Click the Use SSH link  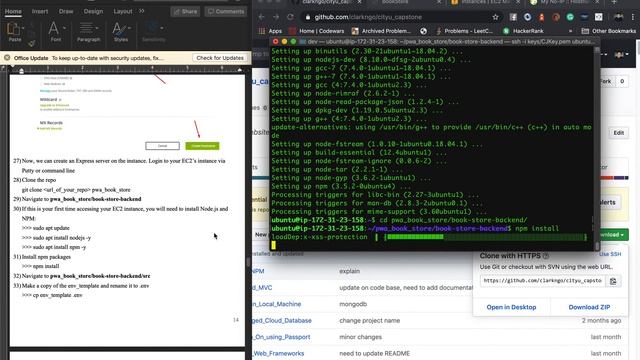(610, 254)
